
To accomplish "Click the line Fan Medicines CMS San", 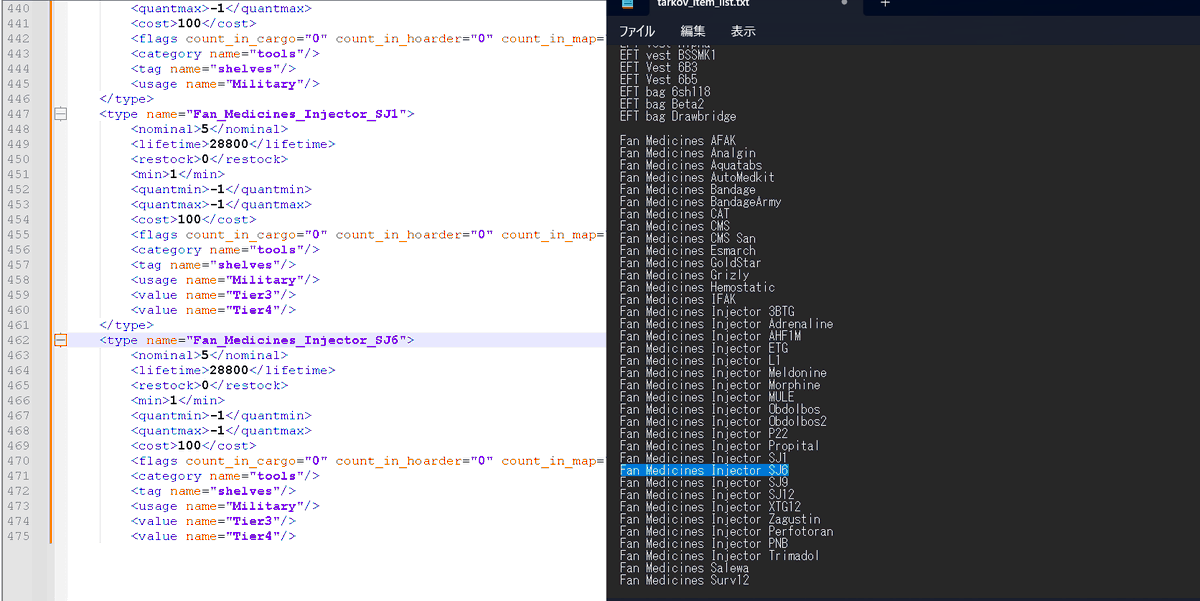I will [x=687, y=238].
